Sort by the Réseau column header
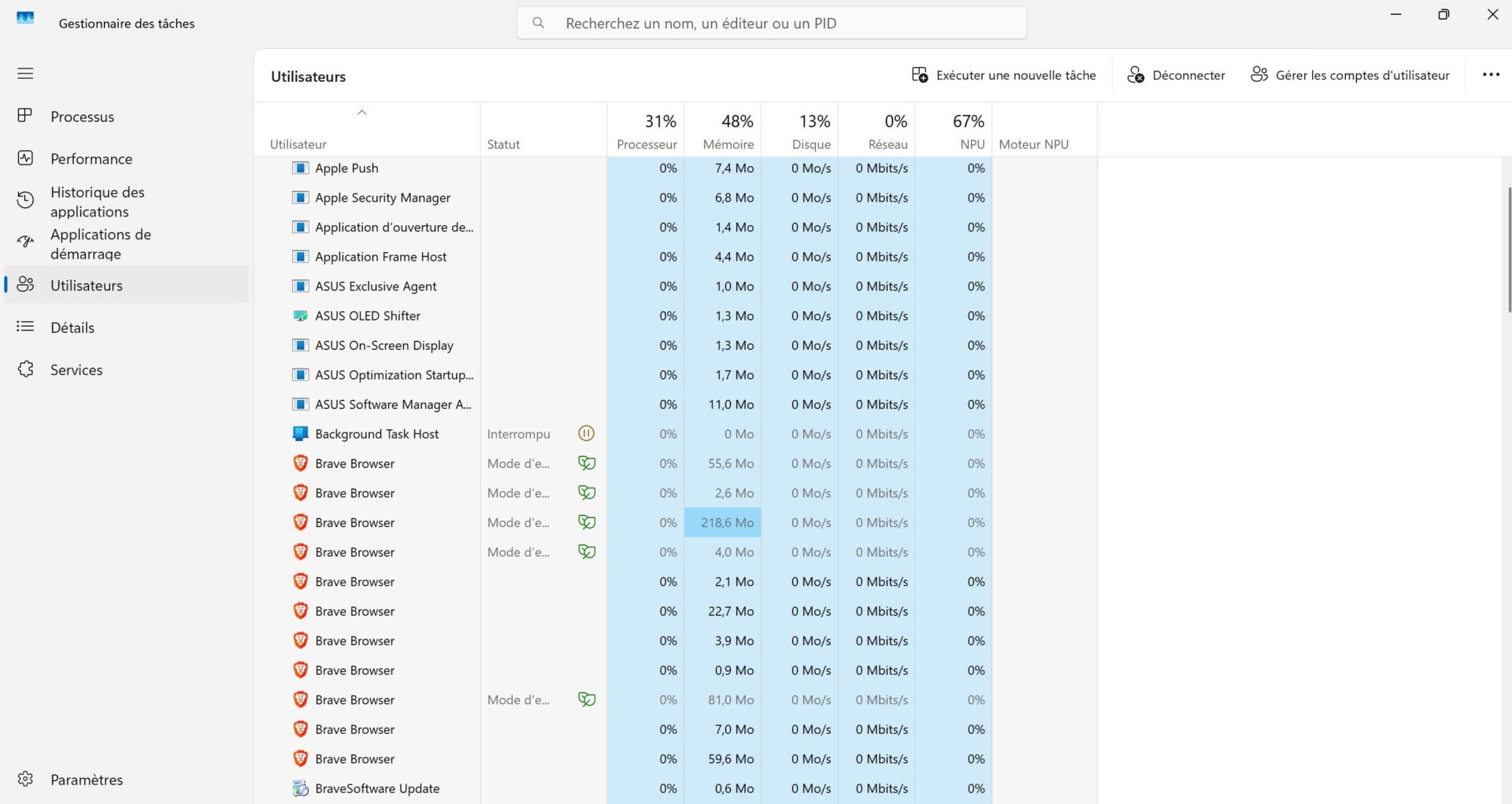 (877, 131)
